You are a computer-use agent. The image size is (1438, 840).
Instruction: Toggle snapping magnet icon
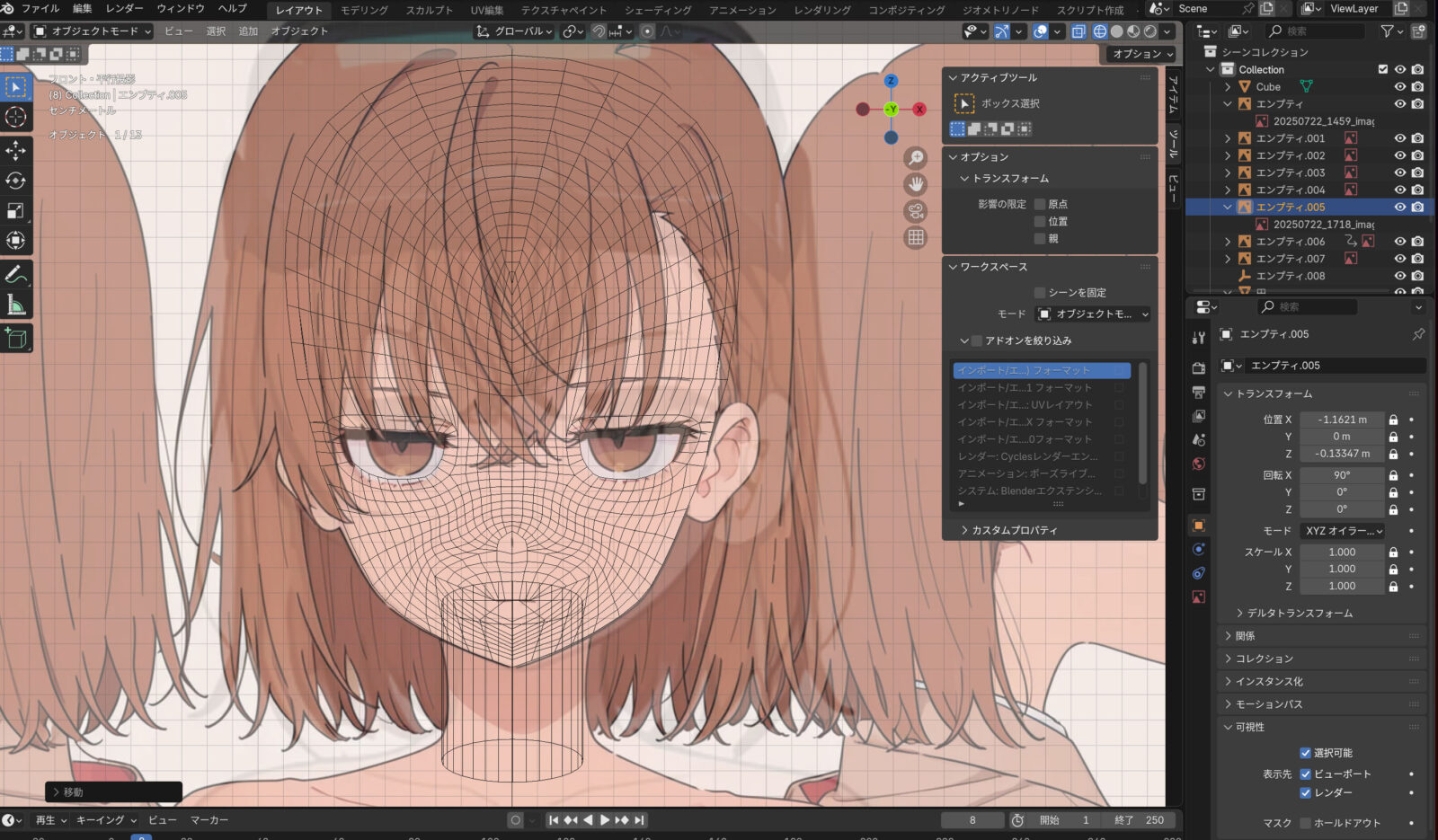point(599,31)
